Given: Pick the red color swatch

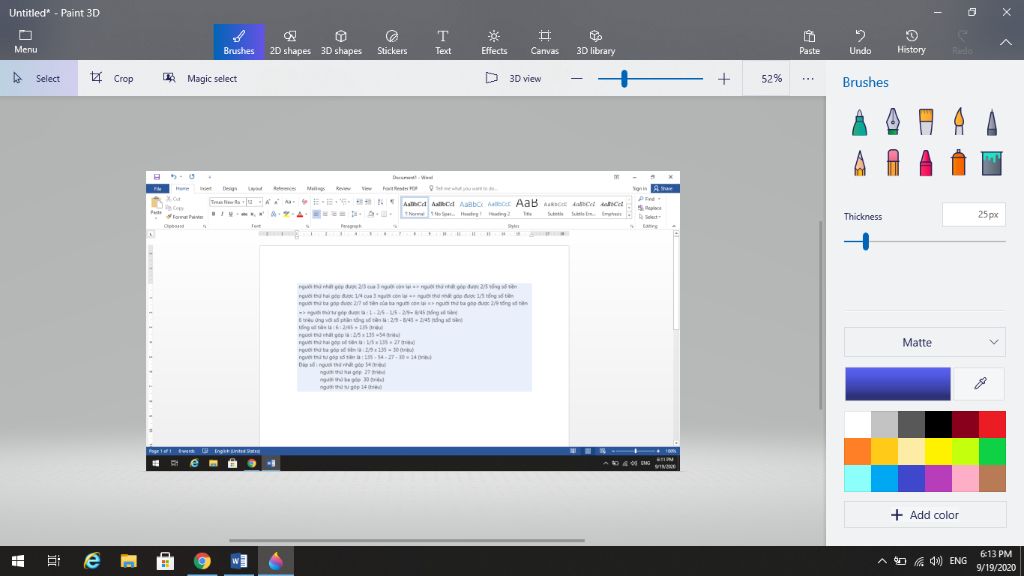Looking at the screenshot, I should 992,424.
